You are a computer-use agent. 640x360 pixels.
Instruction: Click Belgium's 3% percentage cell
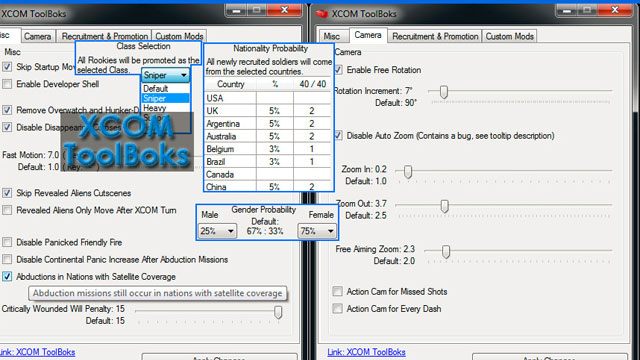(275, 149)
